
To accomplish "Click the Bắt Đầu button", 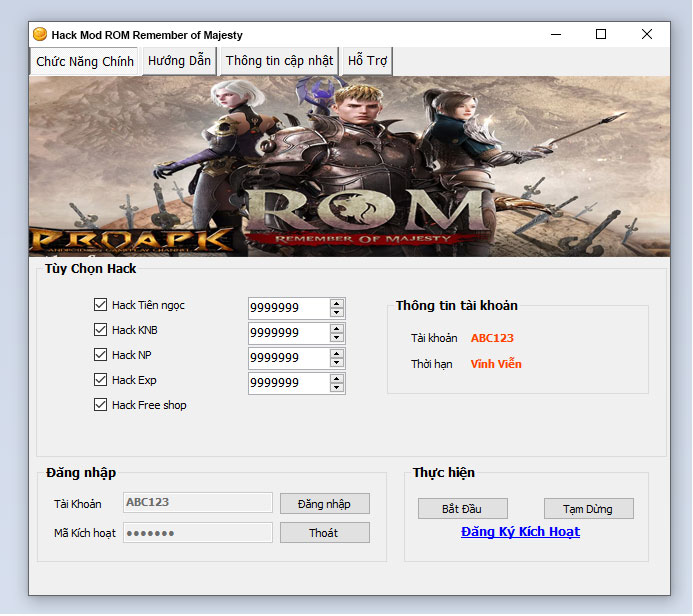I will coord(462,509).
